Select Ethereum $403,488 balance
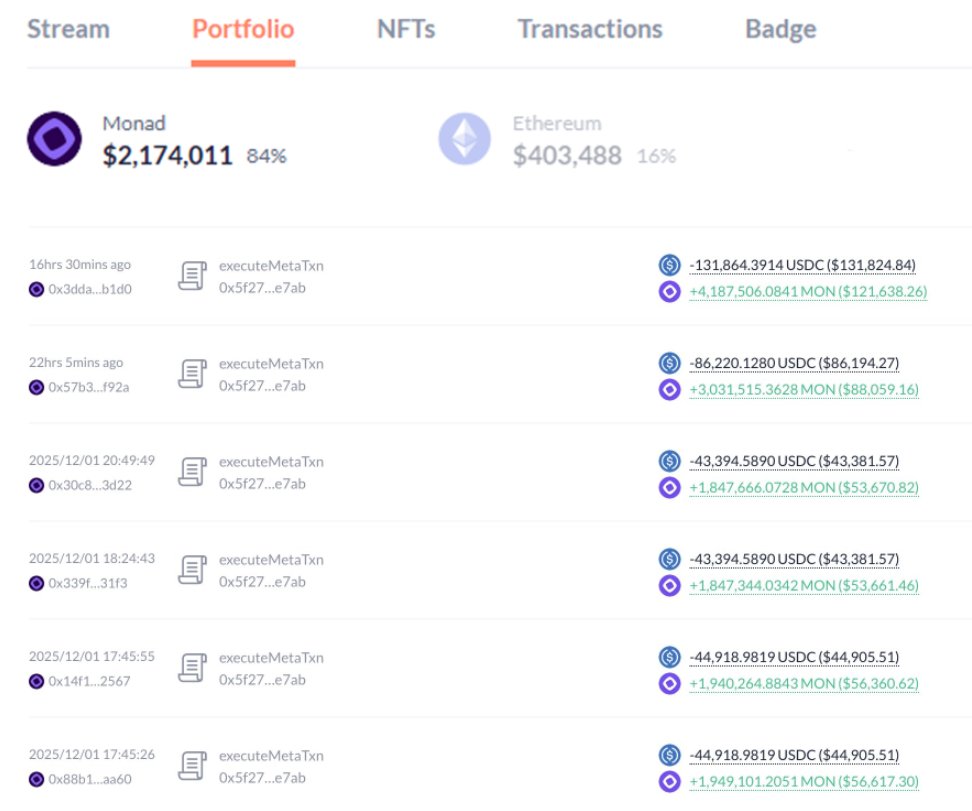The width and height of the screenshot is (972, 811). click(567, 155)
